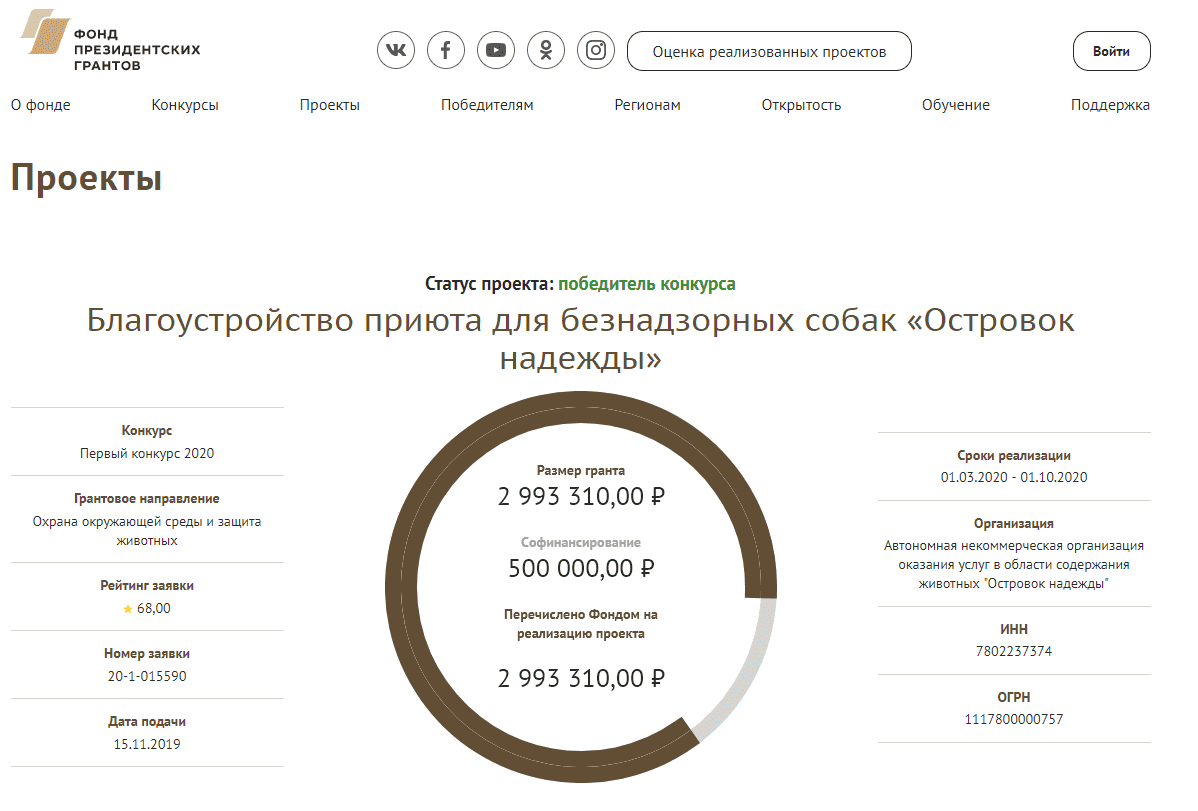Open the Odnoklassniki social icon

click(546, 50)
